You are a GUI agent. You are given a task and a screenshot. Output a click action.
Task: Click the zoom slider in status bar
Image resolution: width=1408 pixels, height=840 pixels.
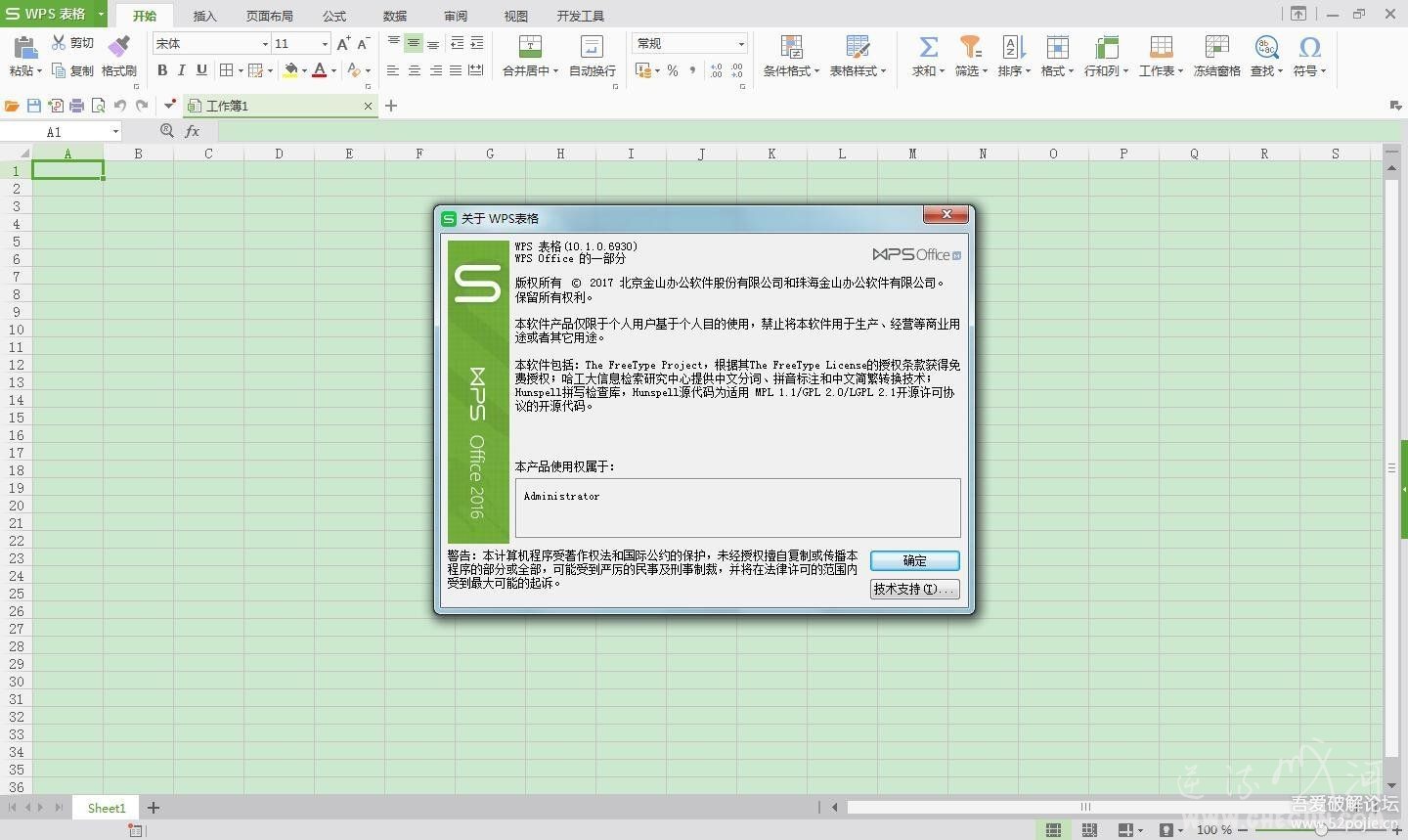click(x=1321, y=830)
